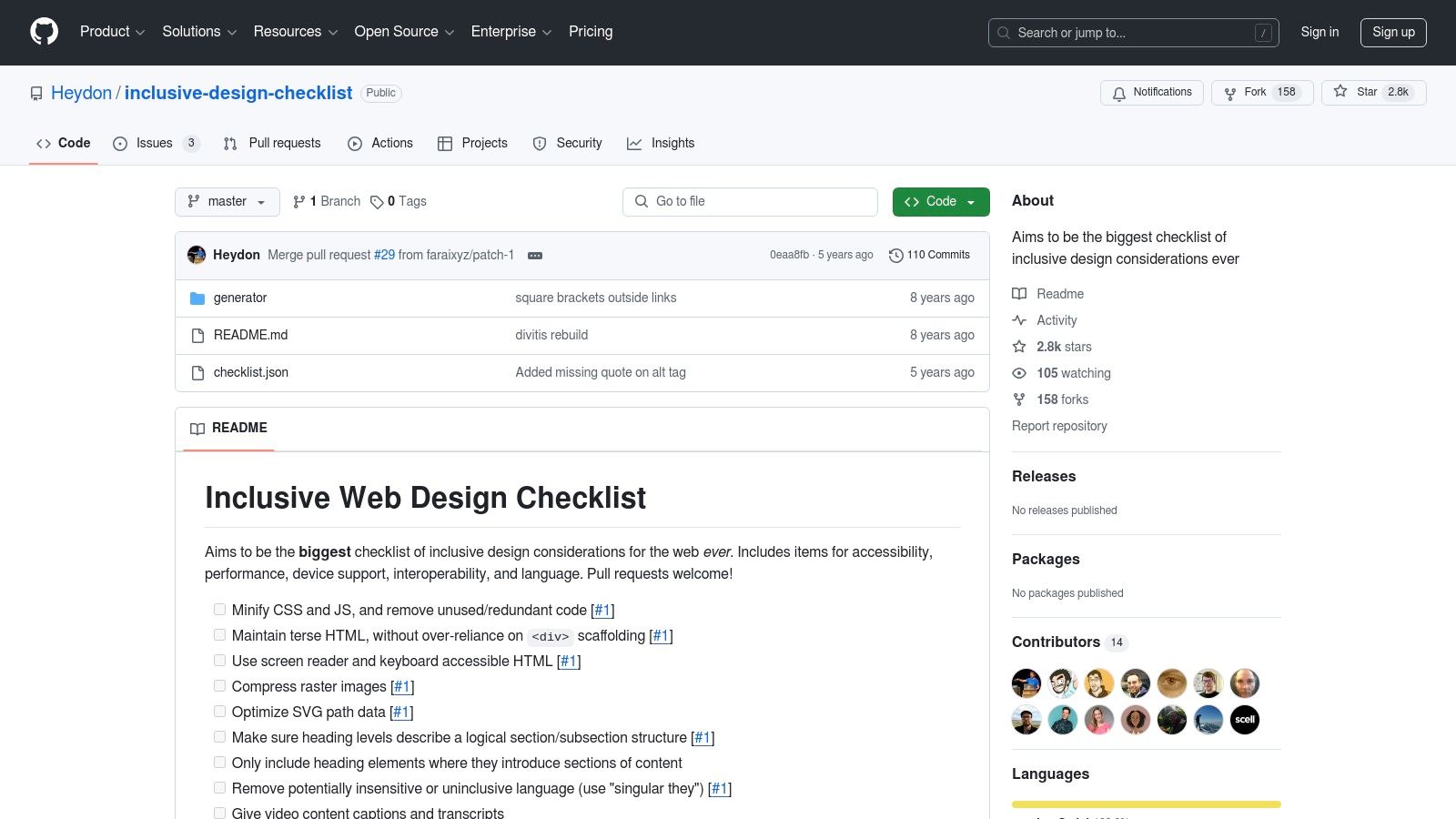Click the generator folder icon
The height and width of the screenshot is (819, 1456).
click(197, 298)
